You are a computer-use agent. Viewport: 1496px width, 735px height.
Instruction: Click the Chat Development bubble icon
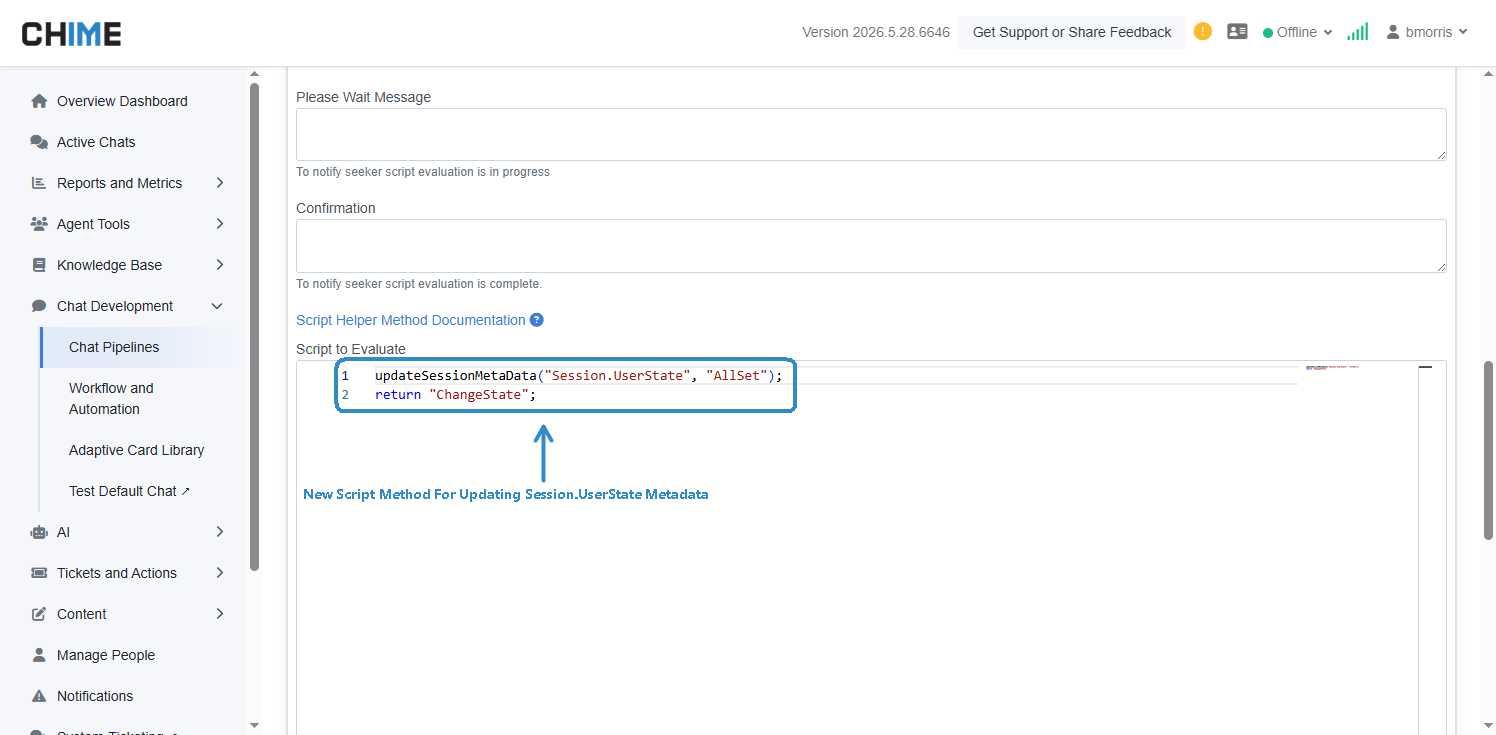pos(39,306)
